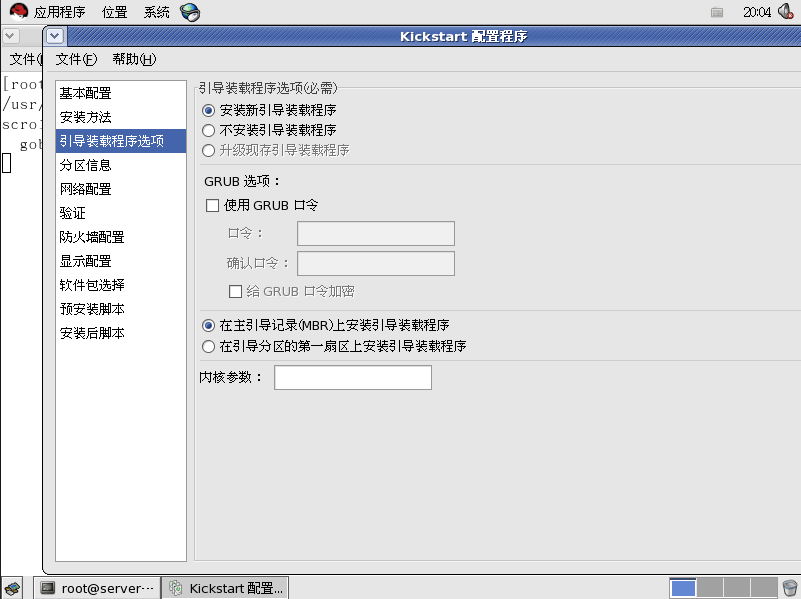This screenshot has width=801, height=599.
Task: Switch to the fourth workspace in switcher
Action: pyautogui.click(x=764, y=588)
